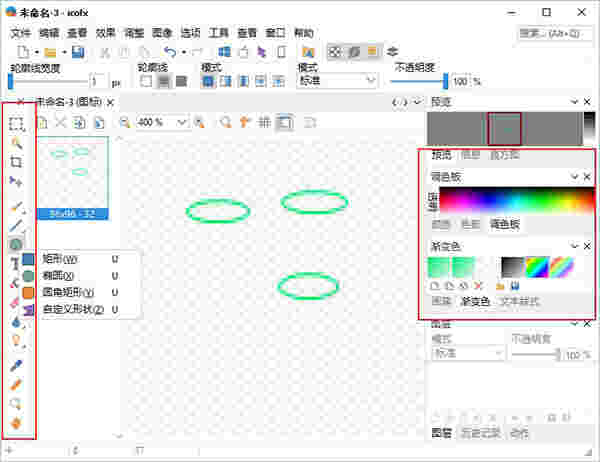
Task: Open the dropdown arrow next to the new file icon
Action: 37,52
